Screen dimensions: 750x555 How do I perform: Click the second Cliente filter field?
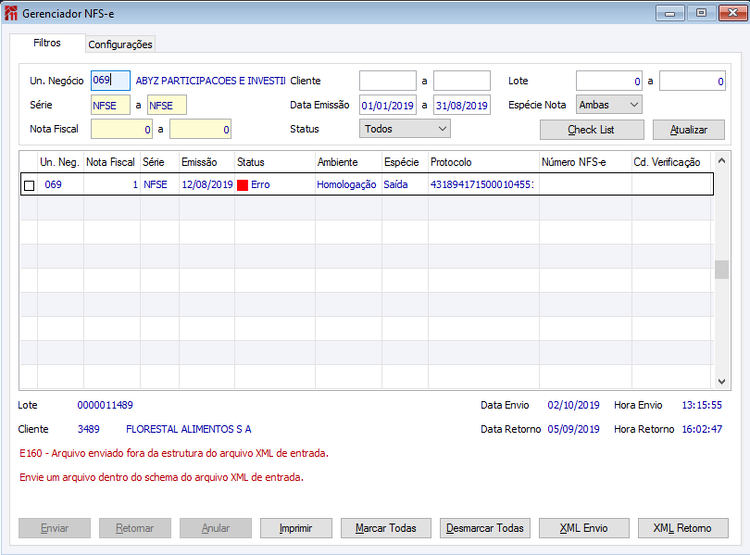(462, 80)
